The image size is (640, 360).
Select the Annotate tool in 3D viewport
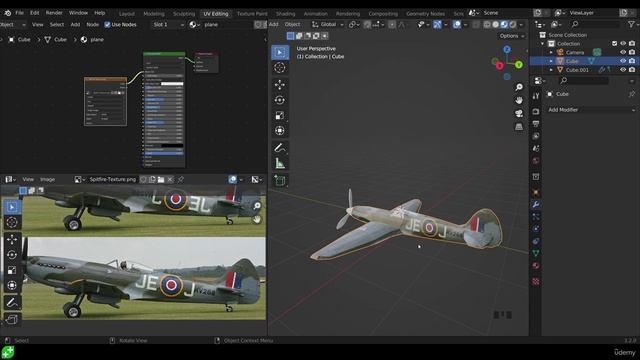[x=280, y=148]
